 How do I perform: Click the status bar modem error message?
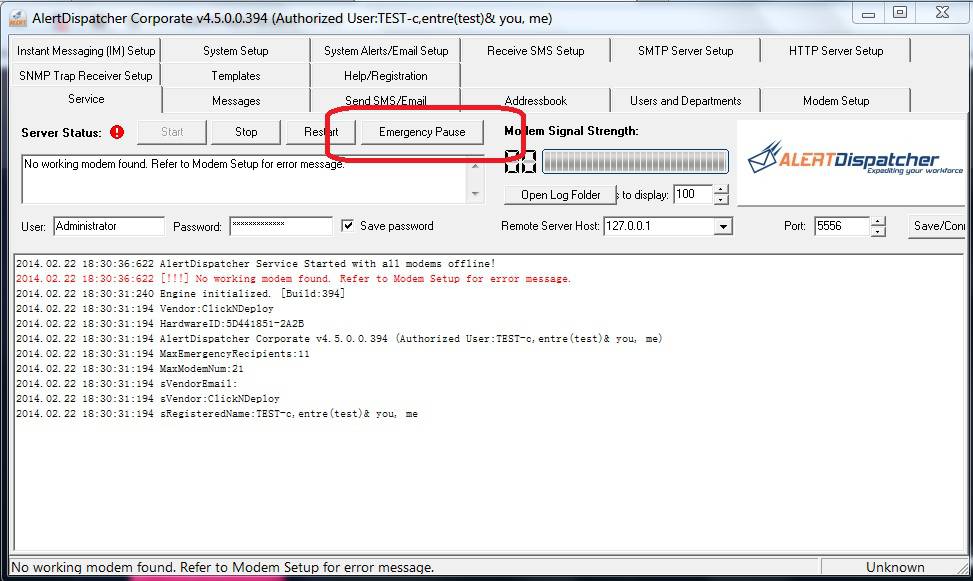point(223,567)
